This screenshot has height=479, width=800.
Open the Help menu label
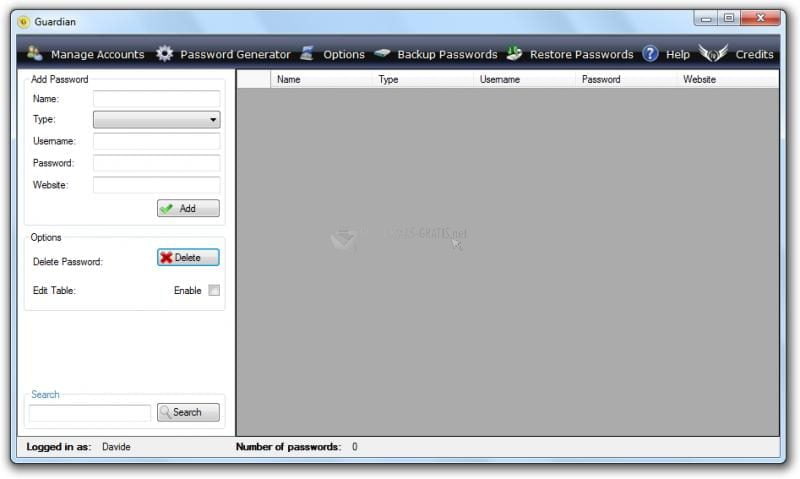(678, 55)
